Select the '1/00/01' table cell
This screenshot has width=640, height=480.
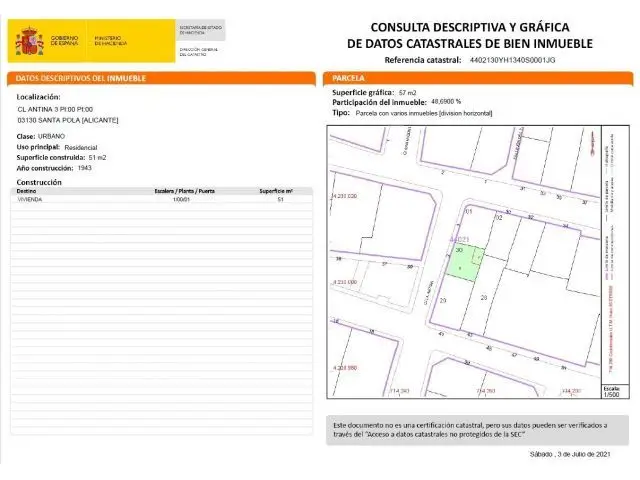click(x=182, y=200)
